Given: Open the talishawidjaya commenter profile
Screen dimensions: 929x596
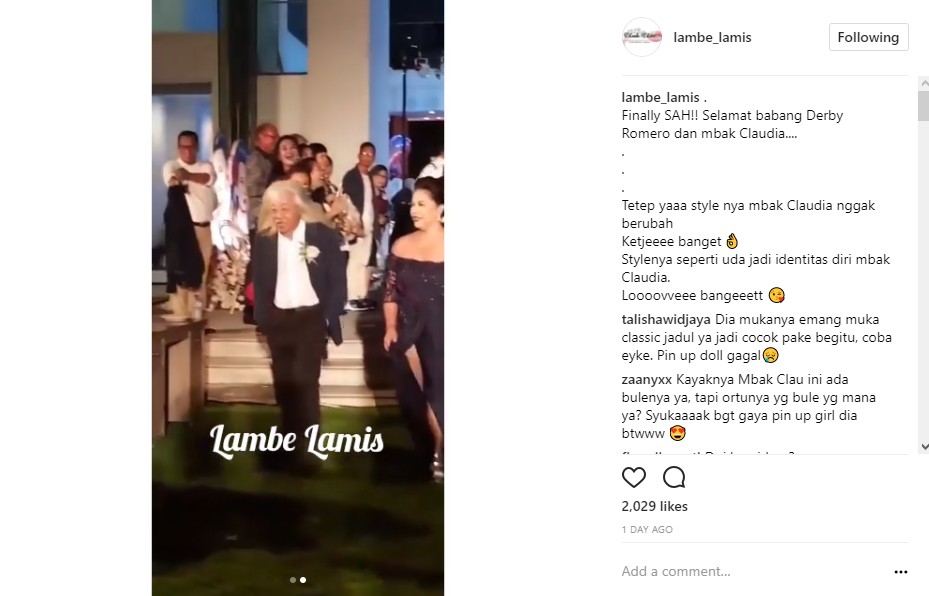Looking at the screenshot, I should coord(666,319).
